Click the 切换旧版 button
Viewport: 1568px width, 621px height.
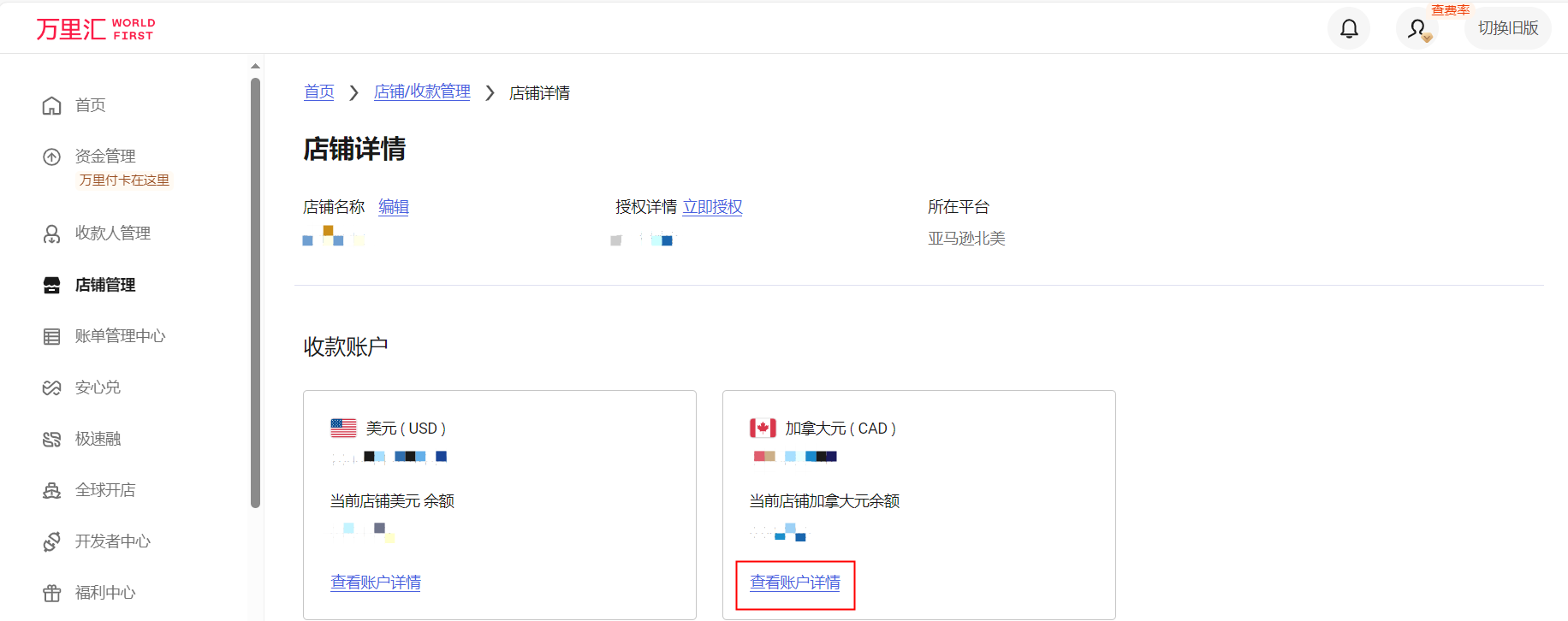(1507, 28)
